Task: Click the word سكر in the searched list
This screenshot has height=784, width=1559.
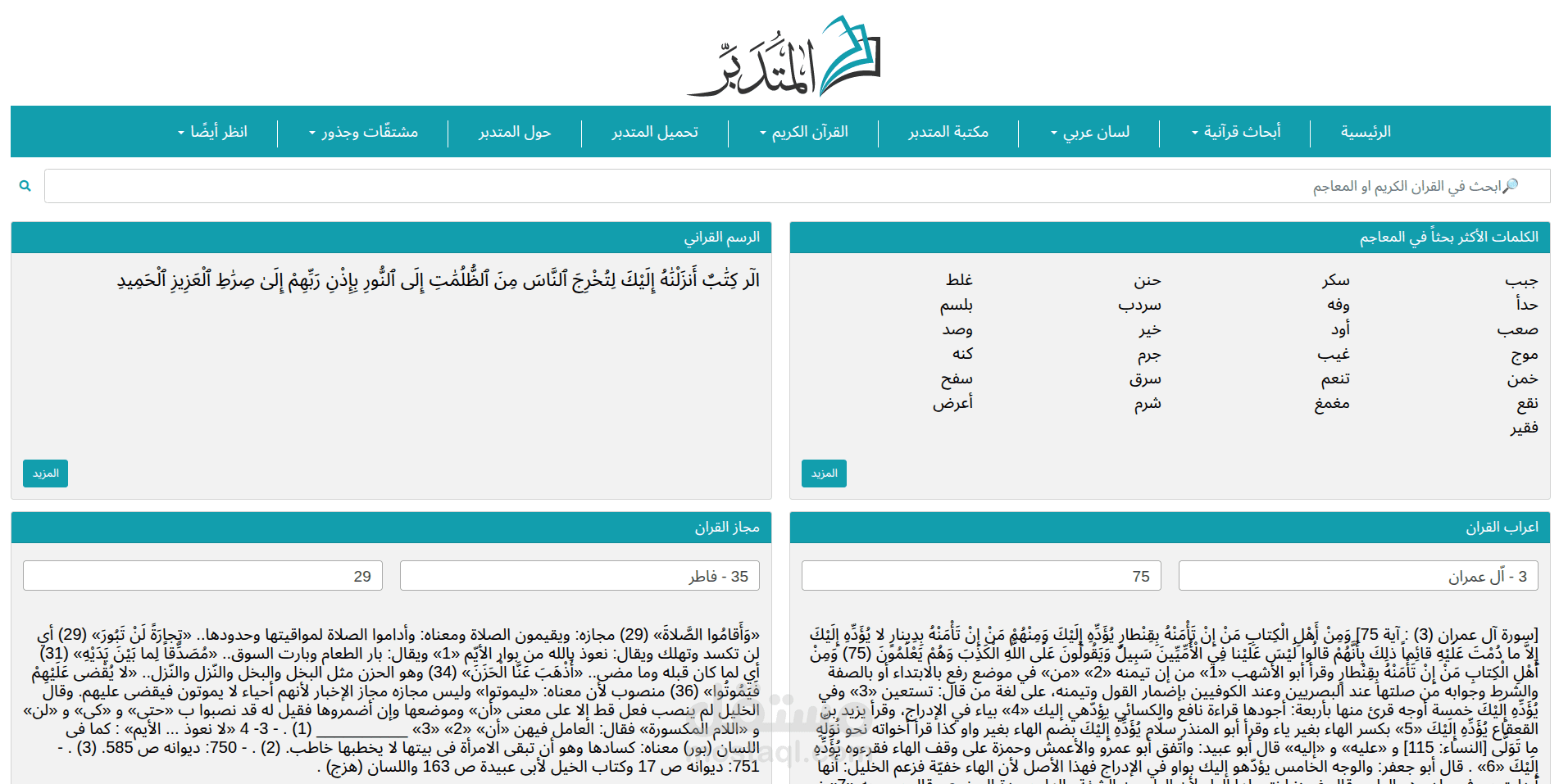Action: (1336, 280)
